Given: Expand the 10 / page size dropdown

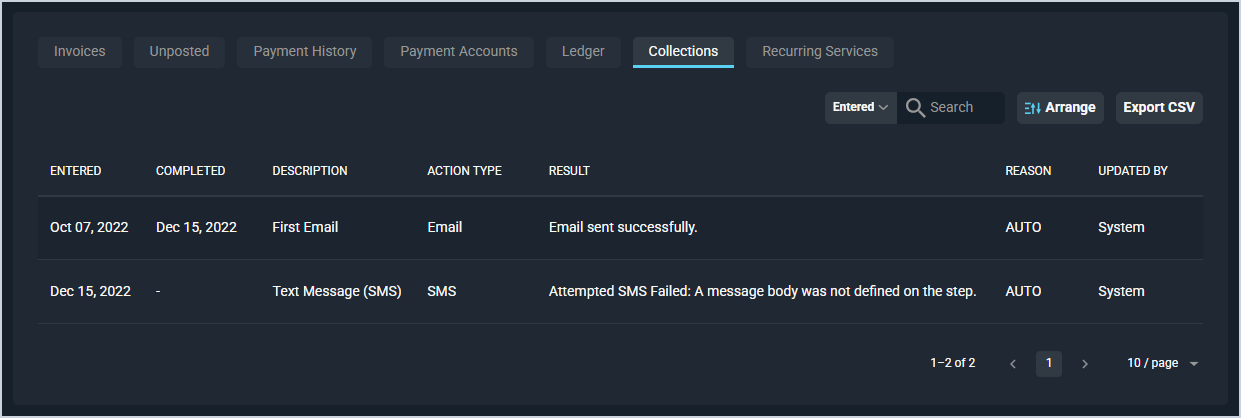Looking at the screenshot, I should pyautogui.click(x=1162, y=364).
